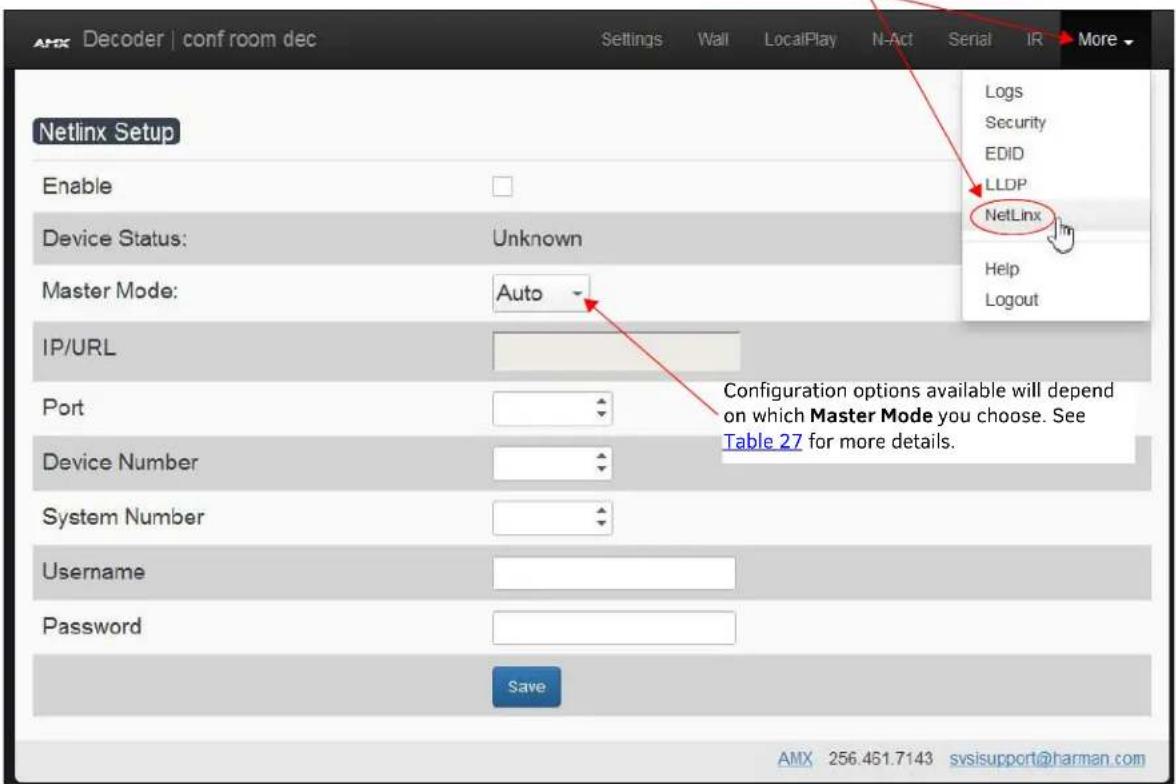Tick the Enable checkbox
This screenshot has height=784, width=1176.
pyautogui.click(x=502, y=186)
